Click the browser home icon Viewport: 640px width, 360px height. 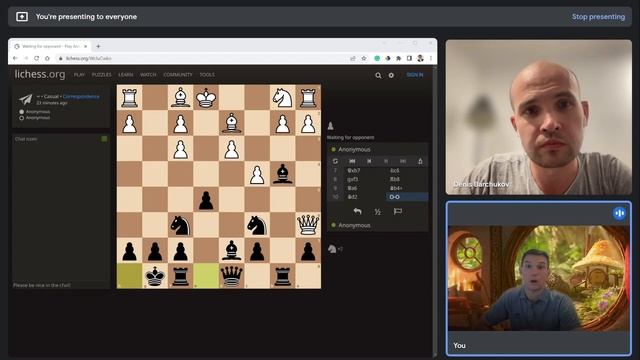click(x=47, y=58)
